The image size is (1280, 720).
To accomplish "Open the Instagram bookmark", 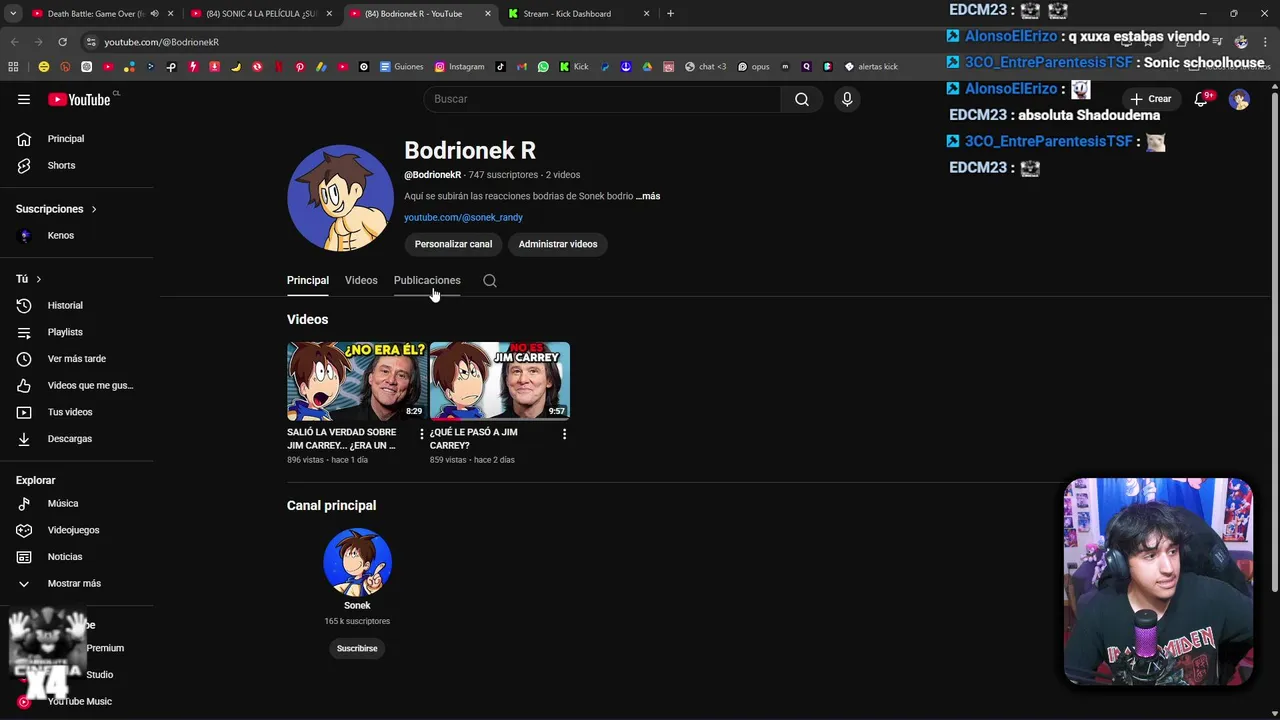I will [x=460, y=67].
